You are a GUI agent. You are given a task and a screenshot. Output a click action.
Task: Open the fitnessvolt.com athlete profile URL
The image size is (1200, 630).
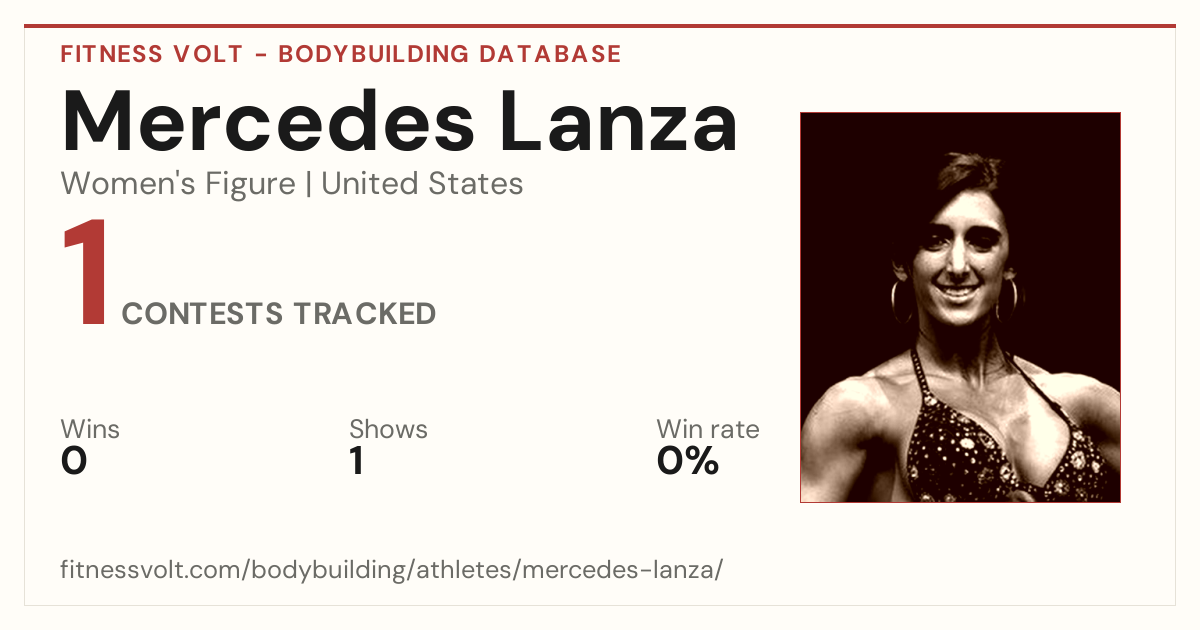[391, 570]
